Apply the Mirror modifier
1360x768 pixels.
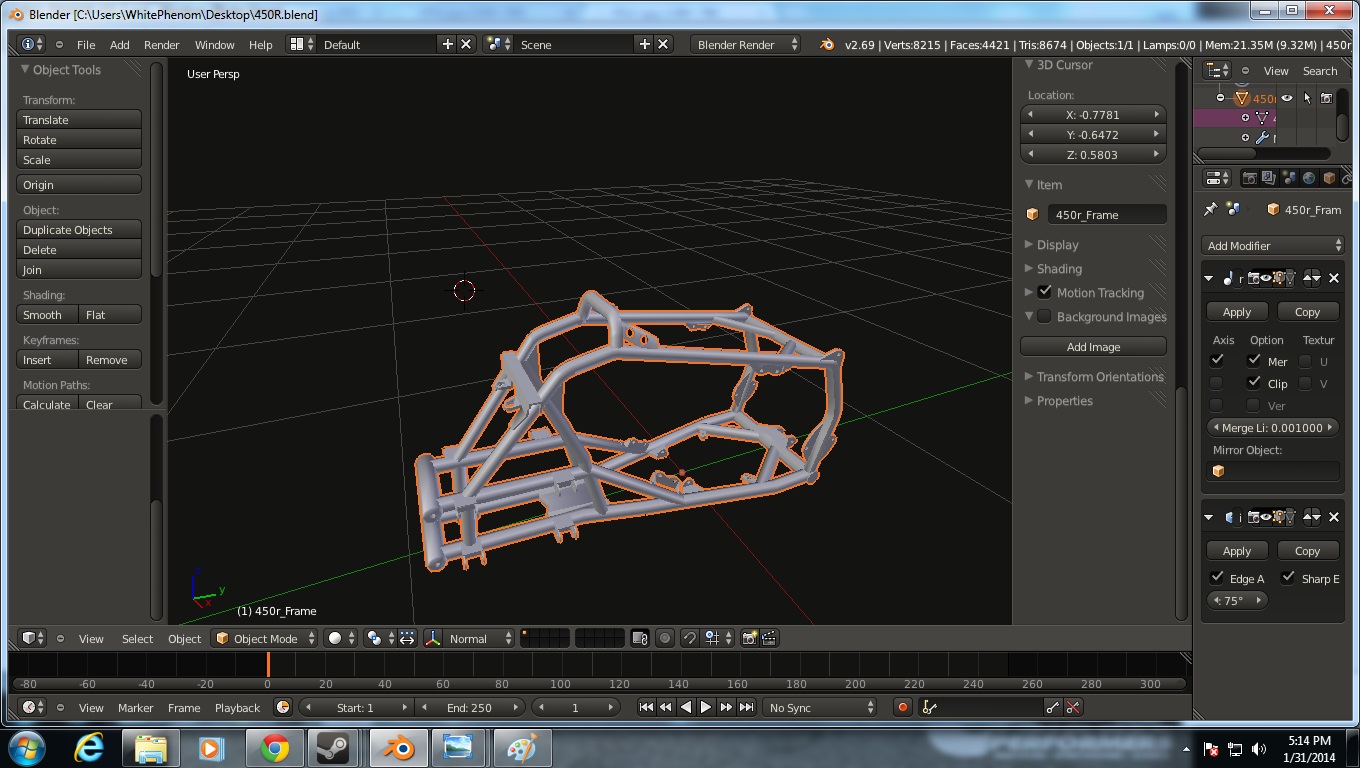click(1237, 311)
